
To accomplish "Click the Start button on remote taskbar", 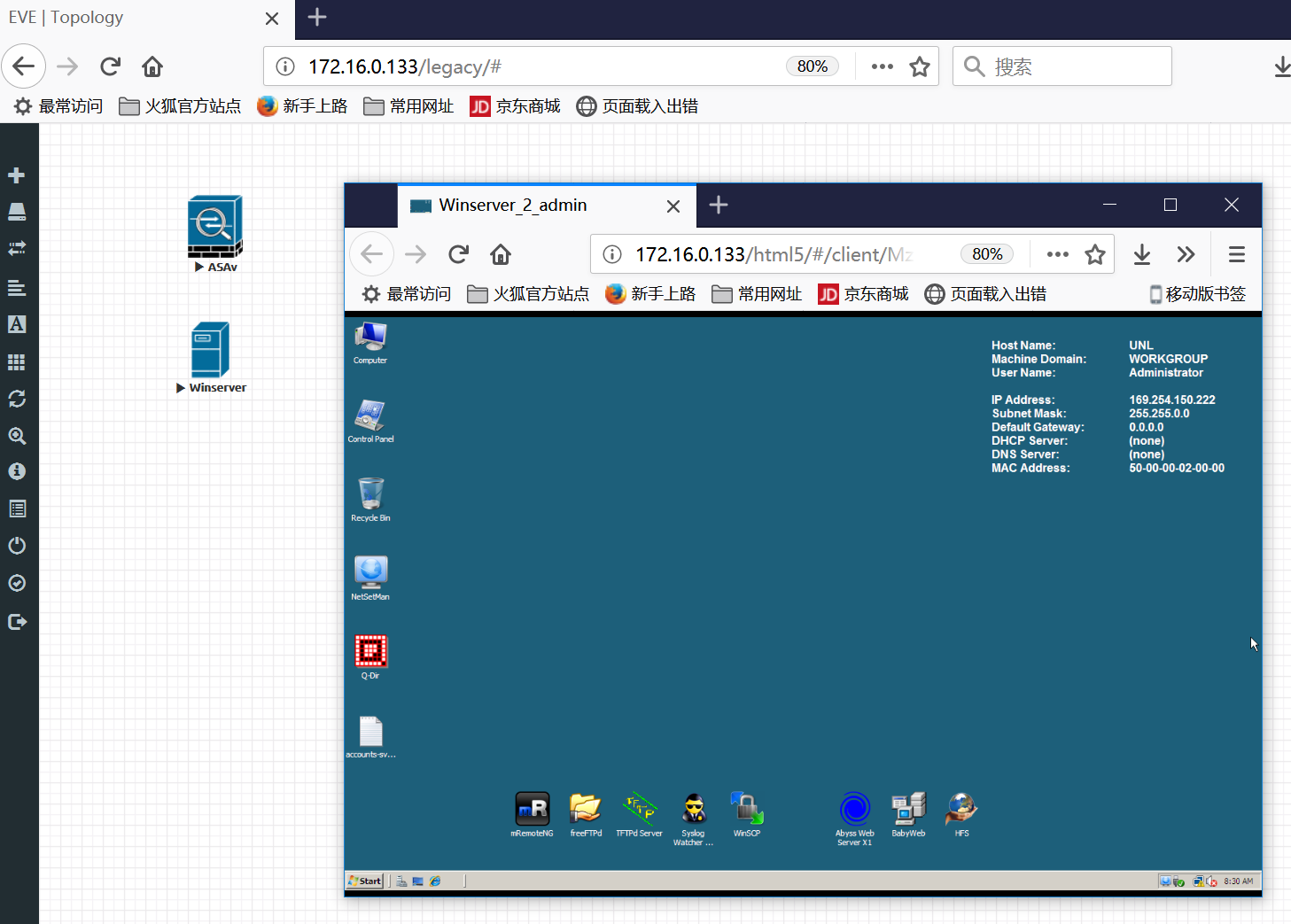I will 365,881.
